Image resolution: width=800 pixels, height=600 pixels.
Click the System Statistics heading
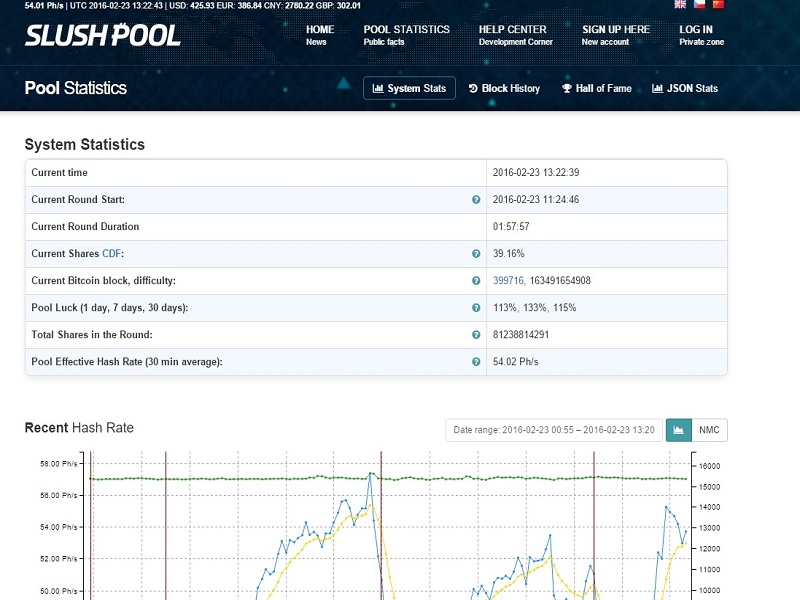[x=85, y=144]
